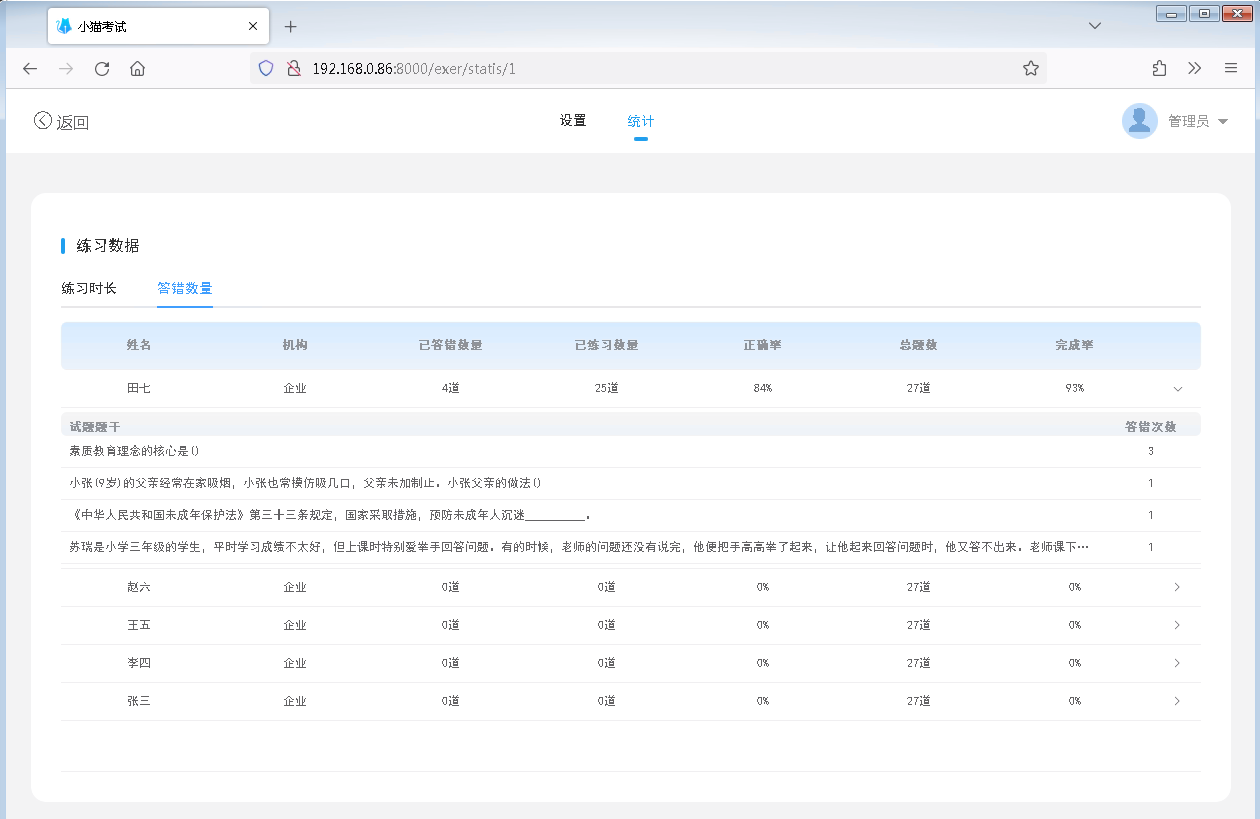Screen dimensions: 1260x819
Task: Click the browser tab chevron dropdown
Action: (x=1094, y=25)
